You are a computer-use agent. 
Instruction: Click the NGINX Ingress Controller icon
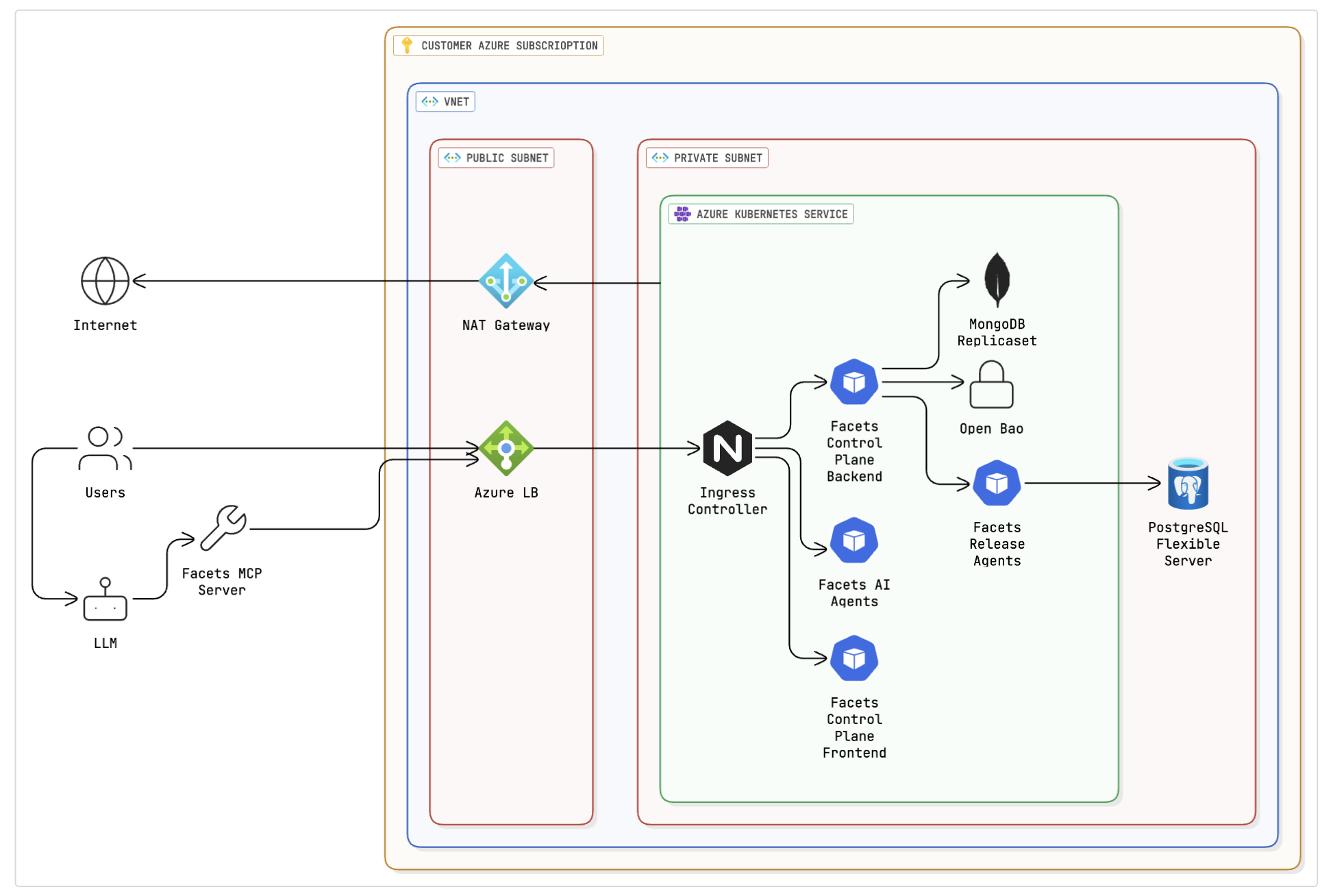point(727,449)
